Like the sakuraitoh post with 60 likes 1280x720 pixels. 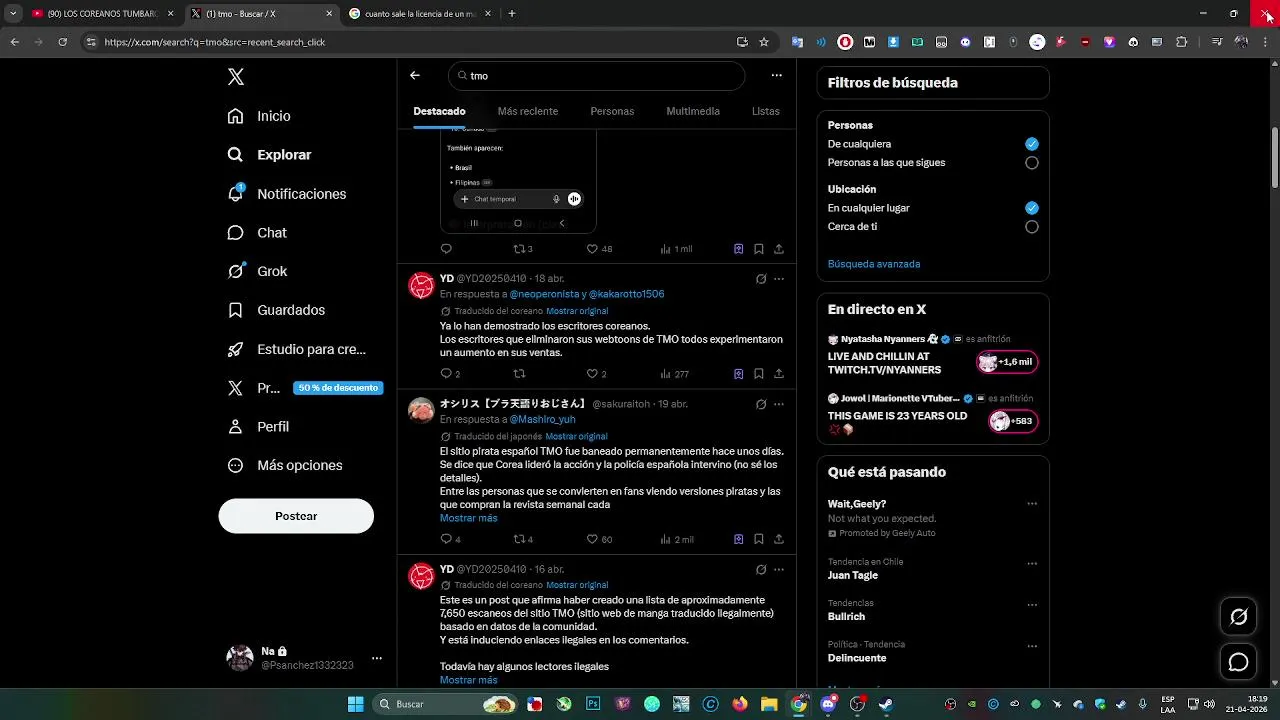[599, 539]
